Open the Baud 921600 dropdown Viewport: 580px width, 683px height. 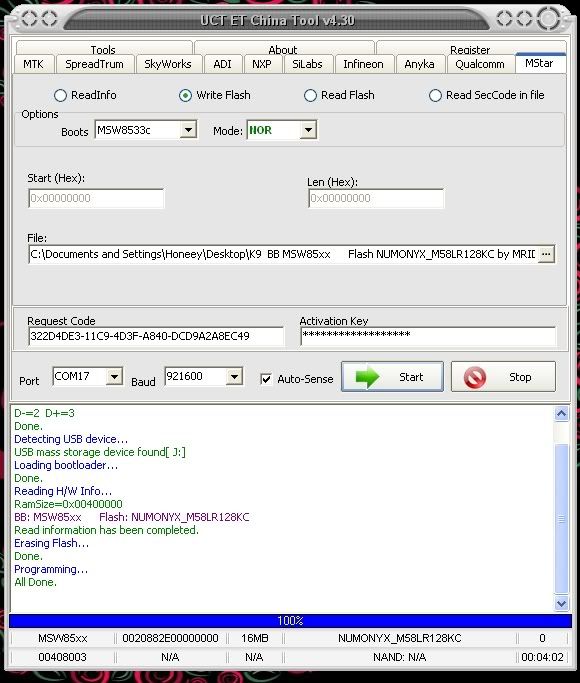[x=234, y=376]
